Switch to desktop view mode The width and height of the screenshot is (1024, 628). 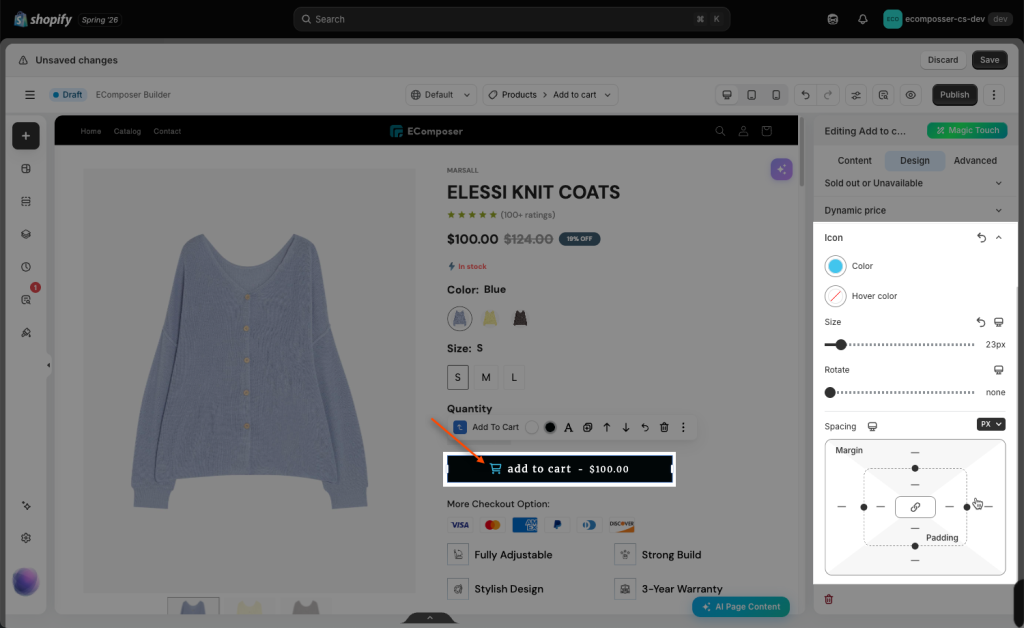click(727, 95)
